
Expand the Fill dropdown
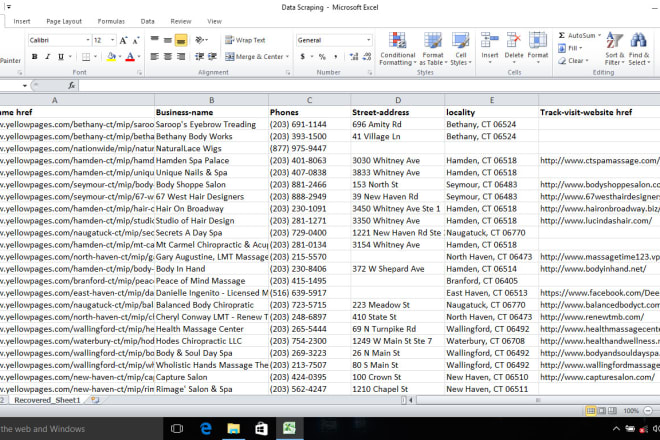(x=580, y=48)
